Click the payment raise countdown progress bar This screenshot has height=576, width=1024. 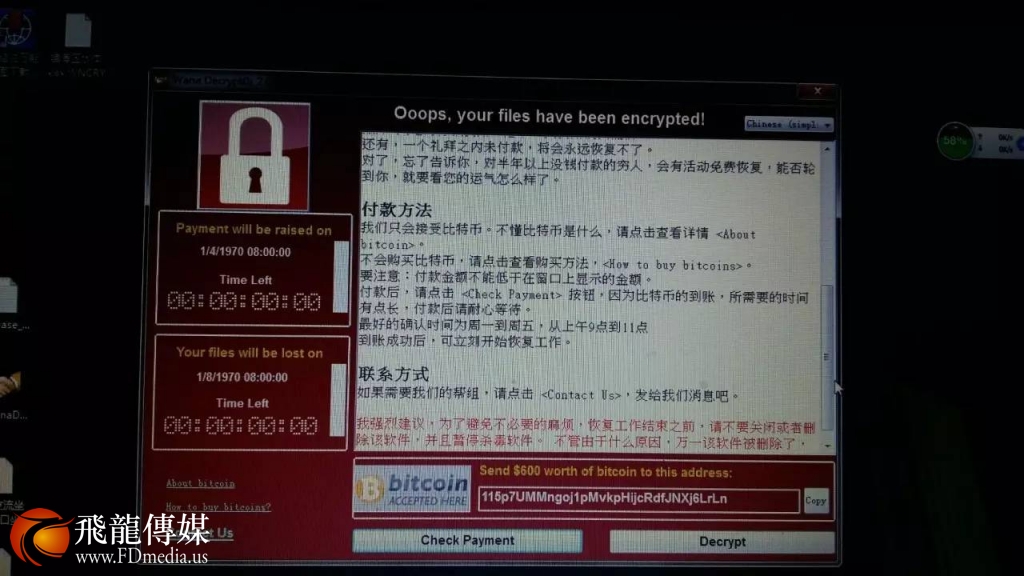pos(341,277)
